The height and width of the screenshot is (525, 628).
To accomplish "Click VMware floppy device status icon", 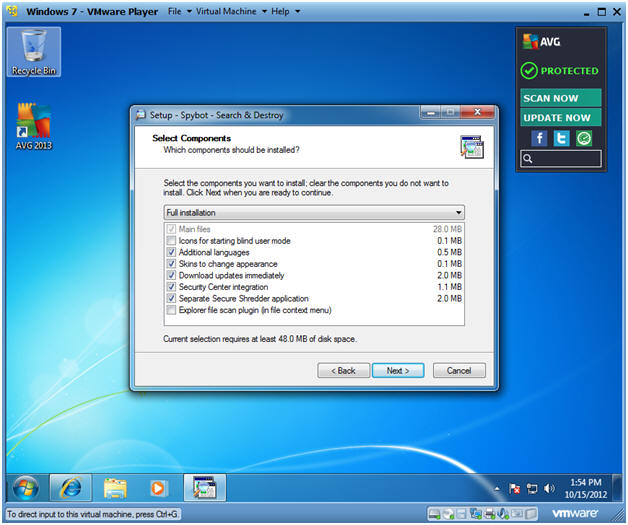I will click(x=461, y=514).
